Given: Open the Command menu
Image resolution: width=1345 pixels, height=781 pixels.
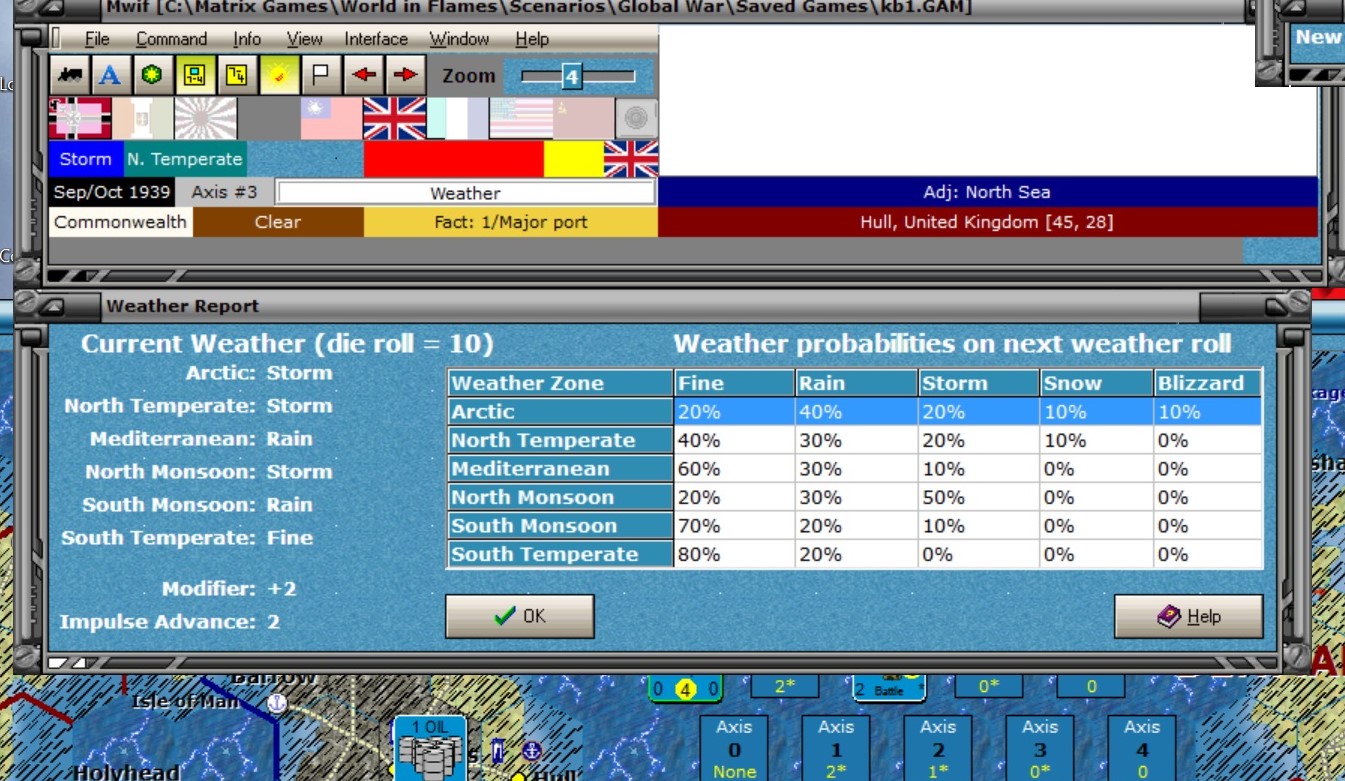Looking at the screenshot, I should point(171,39).
